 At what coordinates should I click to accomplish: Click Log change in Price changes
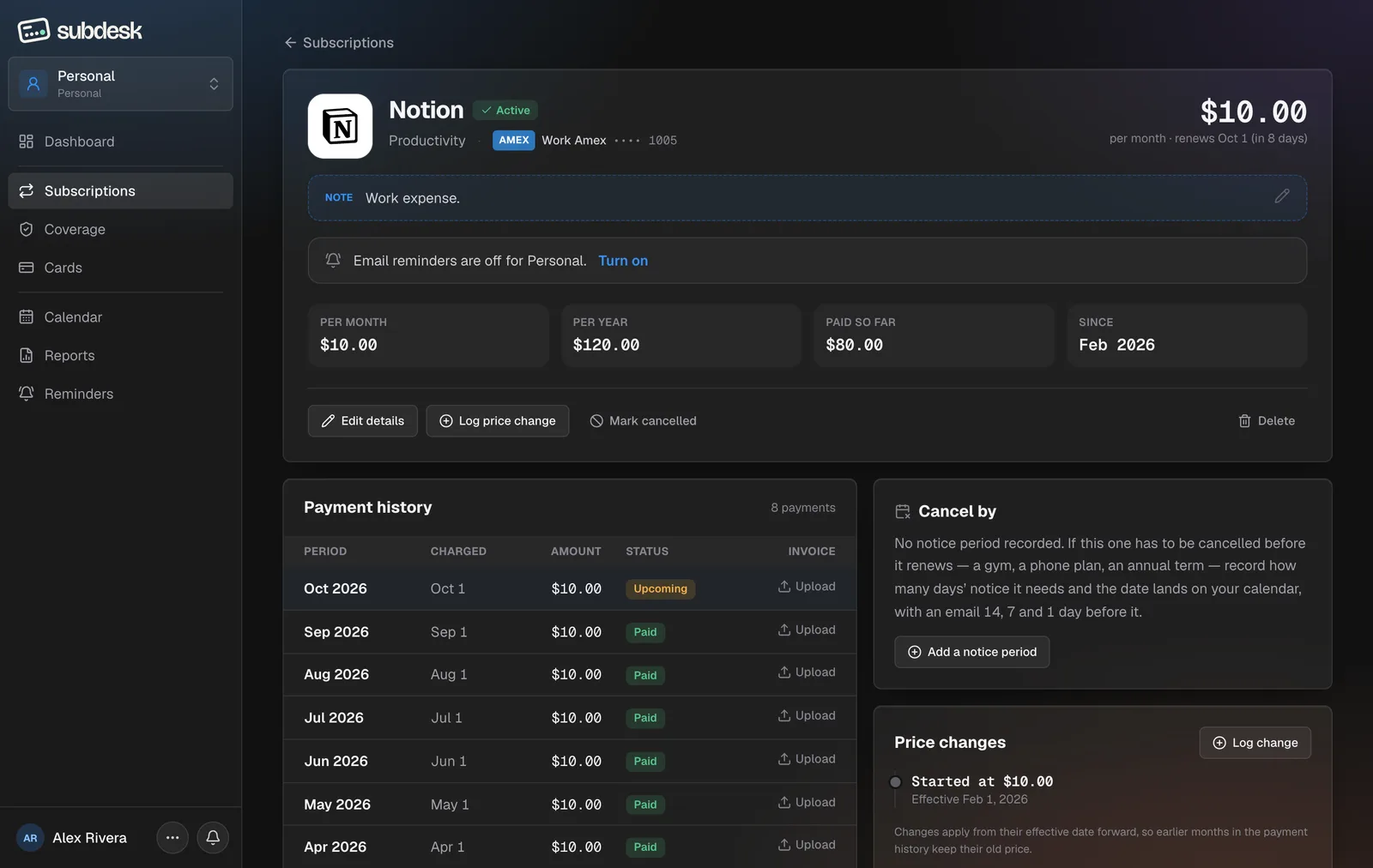pos(1255,743)
